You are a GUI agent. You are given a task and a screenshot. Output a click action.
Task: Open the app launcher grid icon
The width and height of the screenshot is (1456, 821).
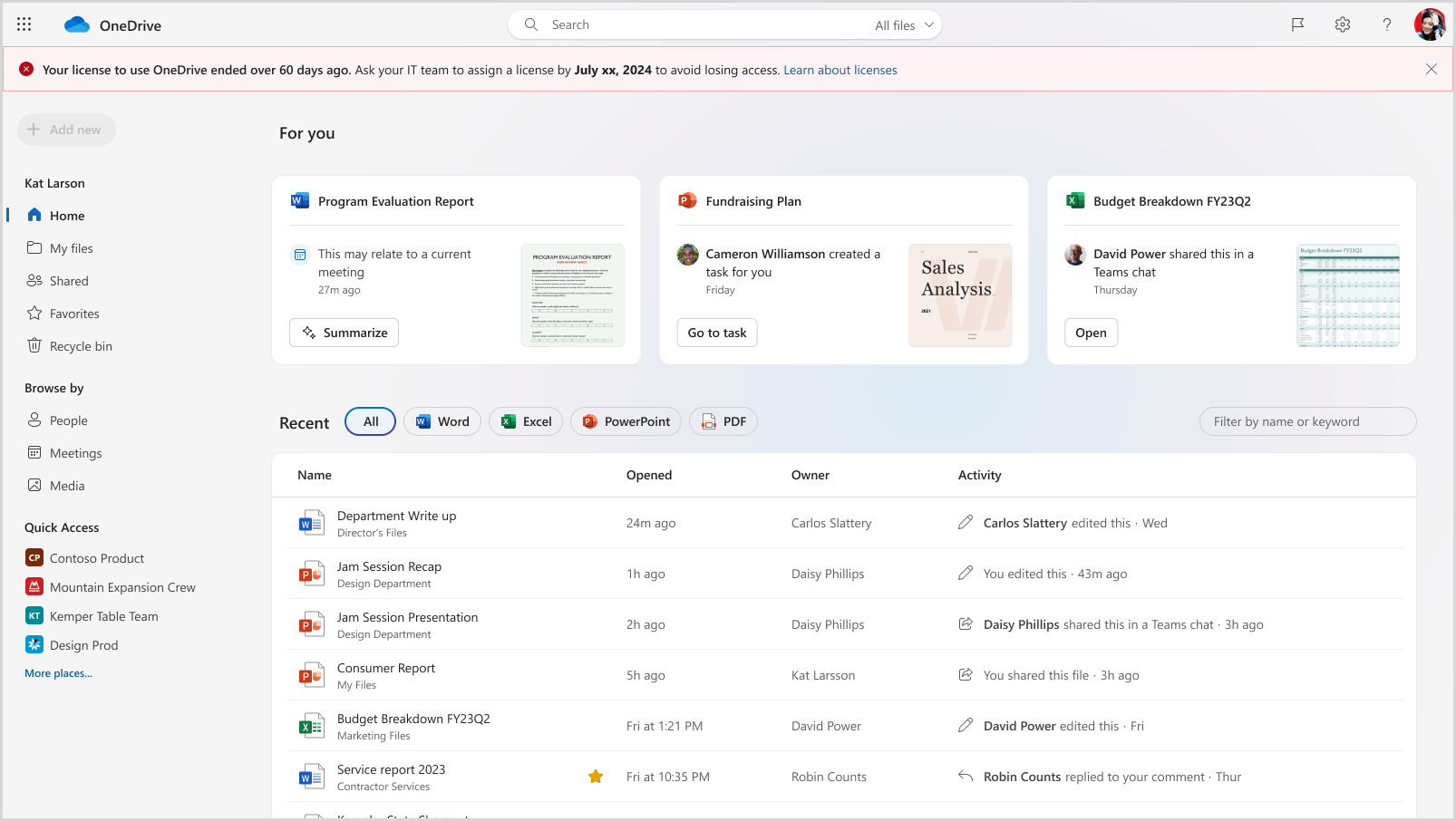click(24, 24)
